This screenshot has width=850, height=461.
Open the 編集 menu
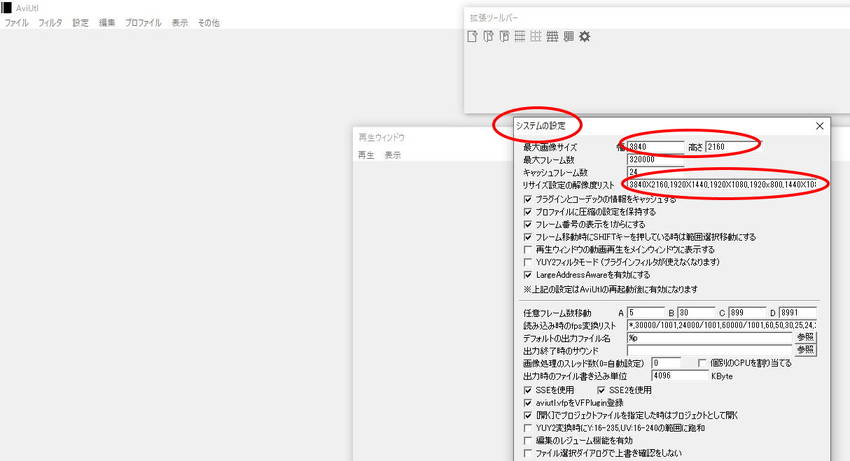pyautogui.click(x=107, y=23)
